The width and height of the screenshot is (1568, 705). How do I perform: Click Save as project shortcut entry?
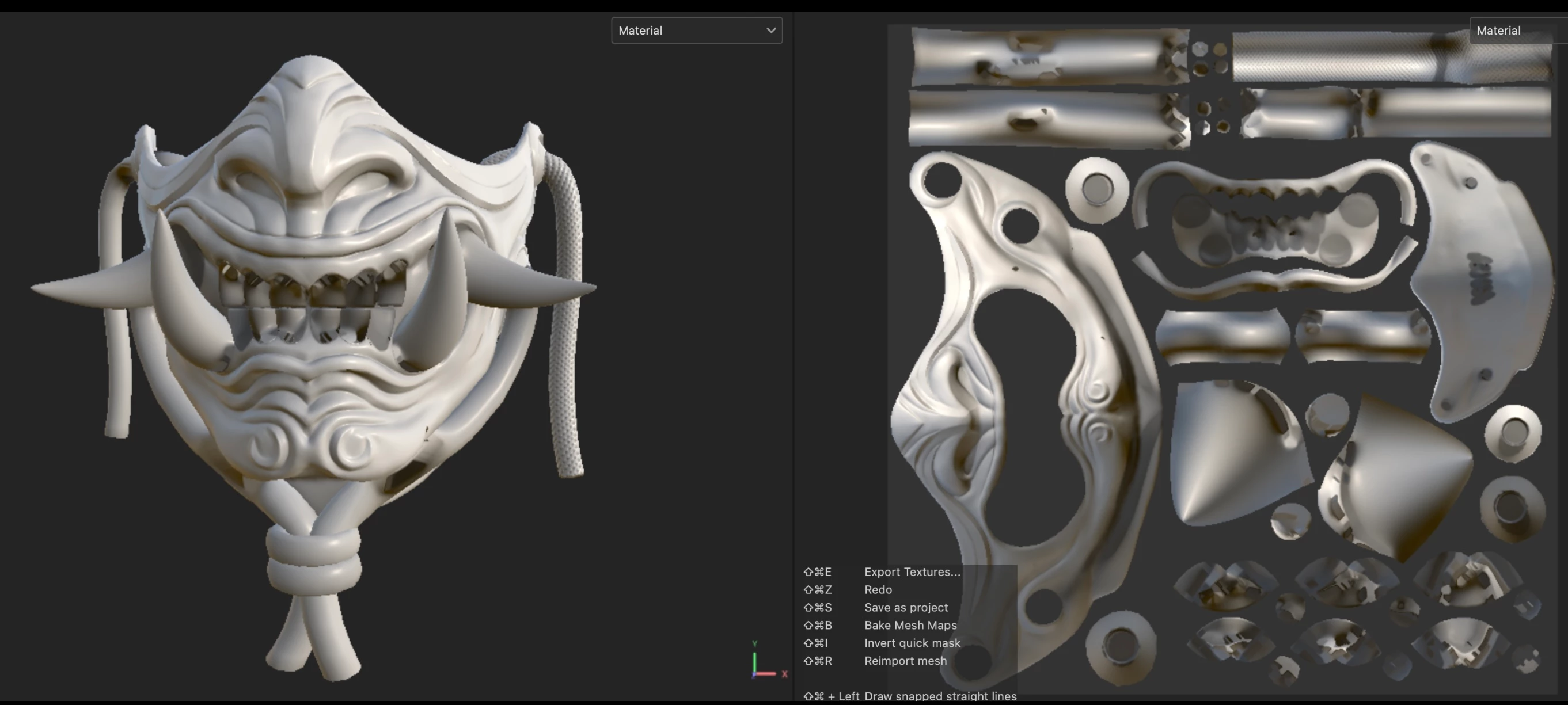pos(906,607)
